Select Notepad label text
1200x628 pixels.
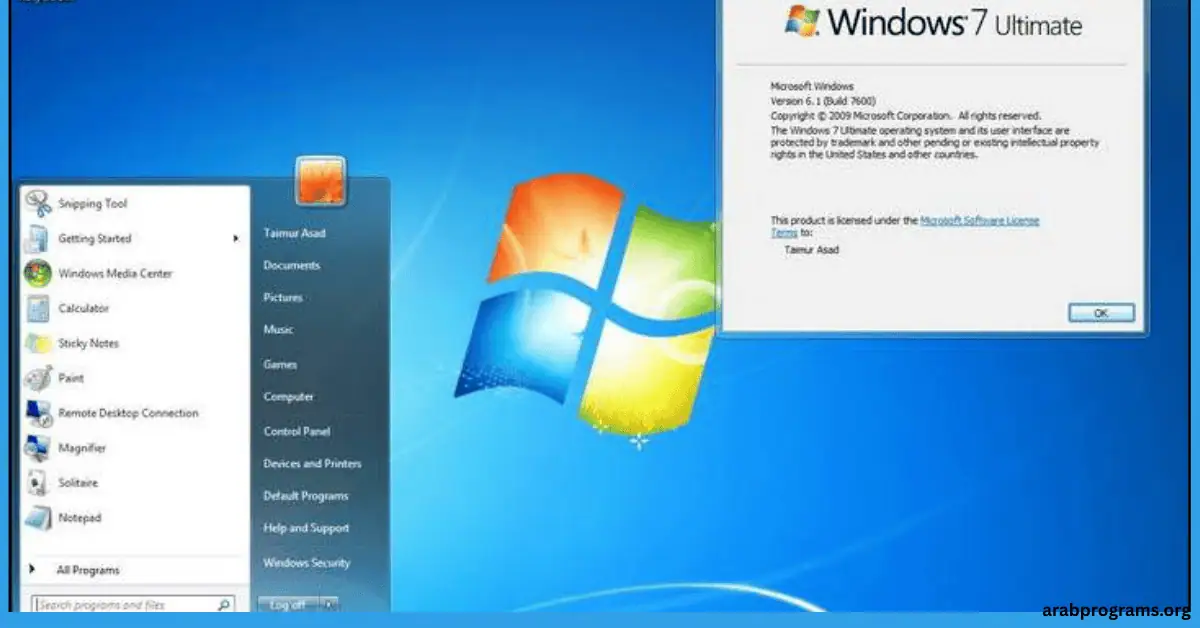click(x=80, y=518)
